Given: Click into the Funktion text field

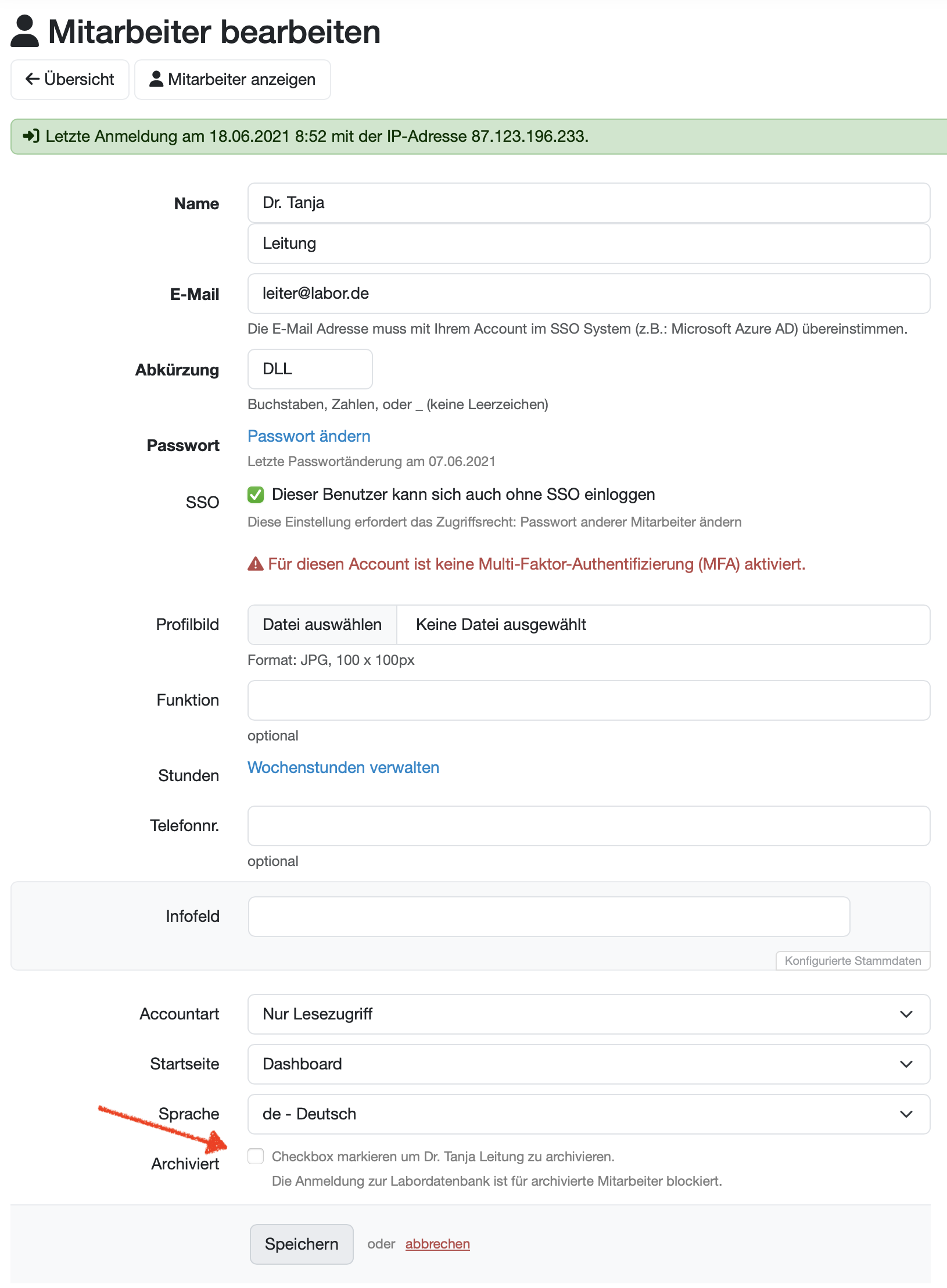Looking at the screenshot, I should tap(588, 700).
